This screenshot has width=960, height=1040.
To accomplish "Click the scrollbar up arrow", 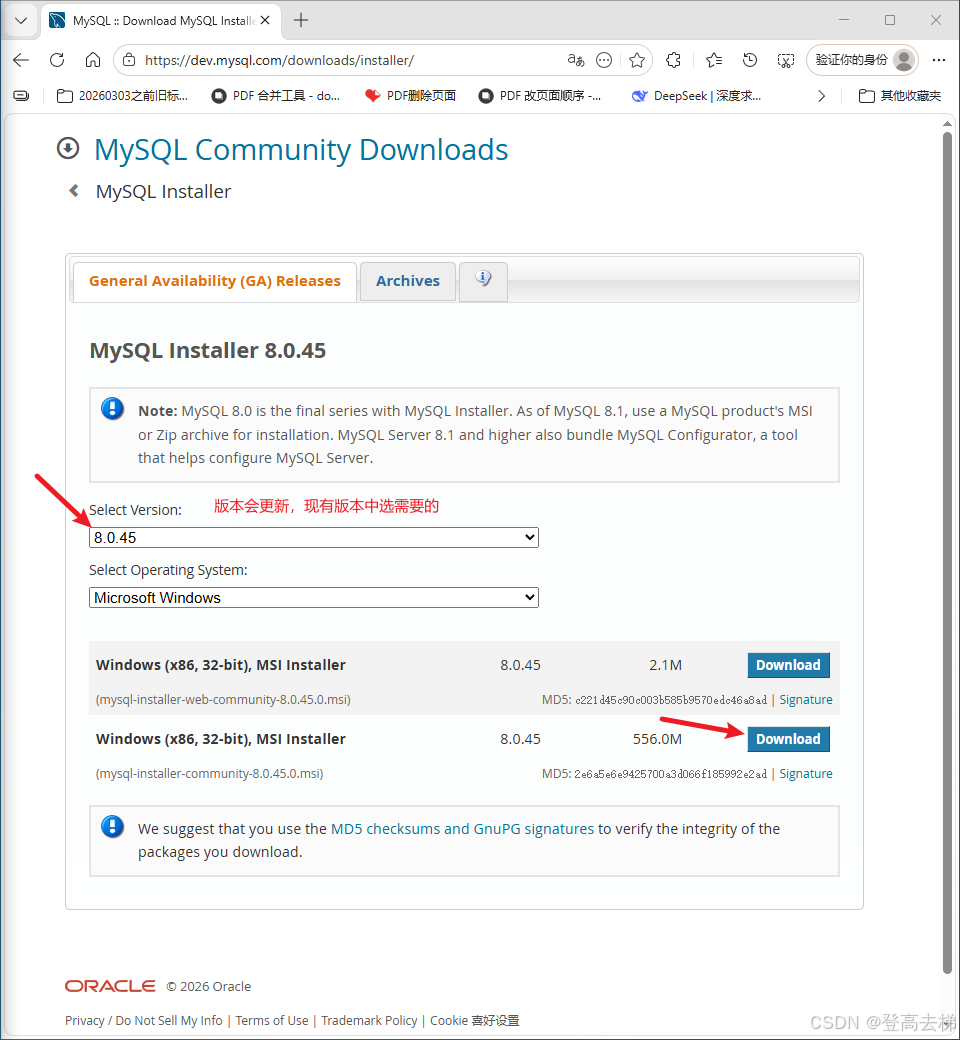I will (x=947, y=123).
